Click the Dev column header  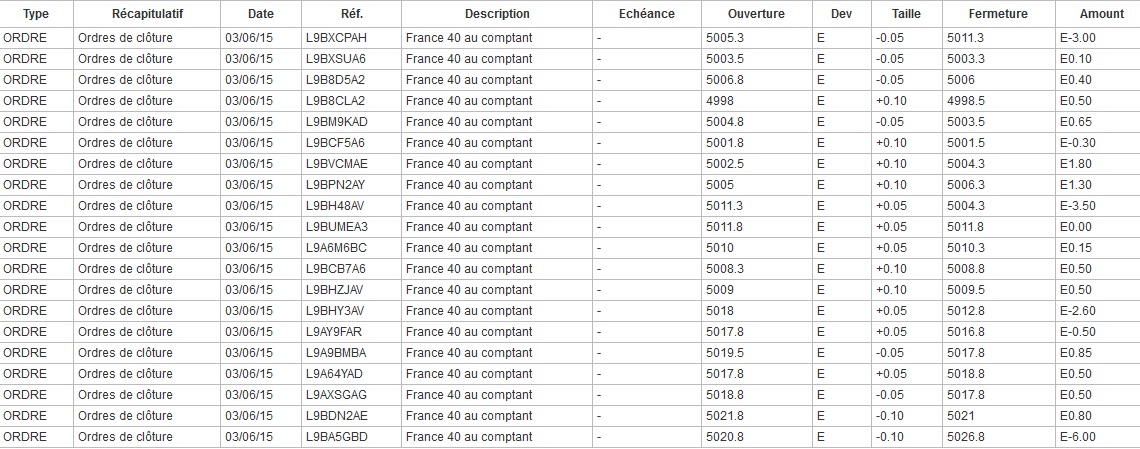coord(834,14)
